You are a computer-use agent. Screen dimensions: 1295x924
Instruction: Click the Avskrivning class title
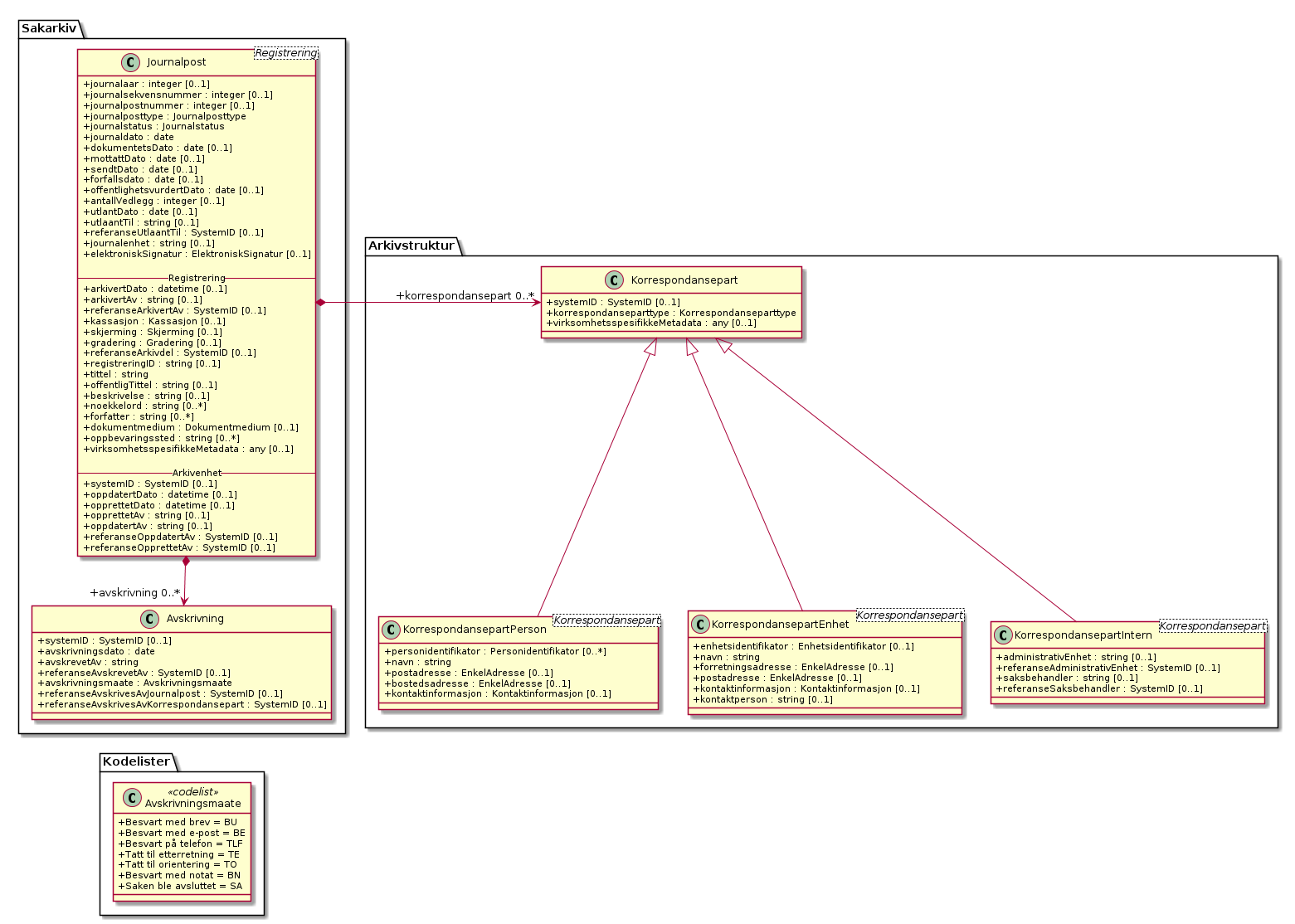[195, 619]
